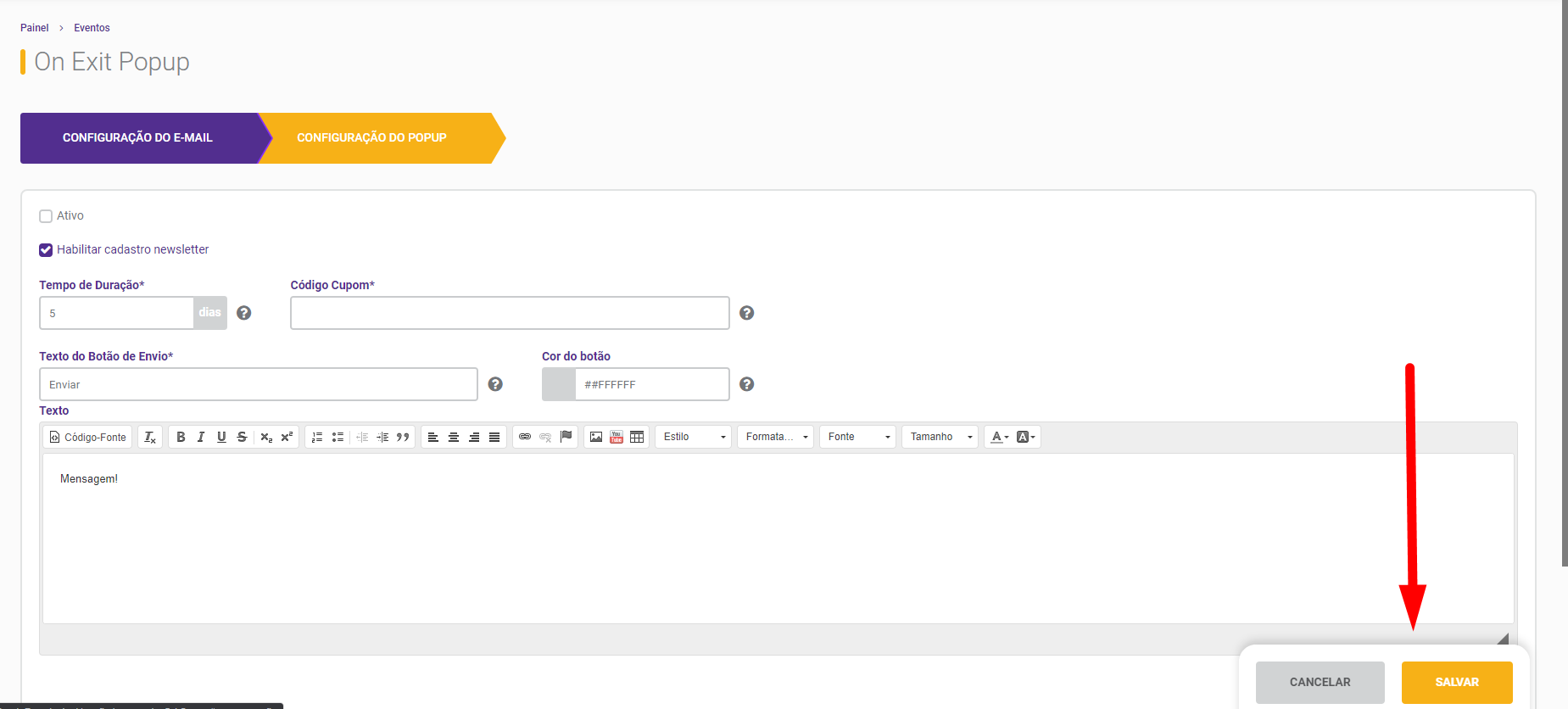Screen dimensions: 1568x709
Task: Focus the Texto do Botão de Envio field
Action: tap(259, 384)
